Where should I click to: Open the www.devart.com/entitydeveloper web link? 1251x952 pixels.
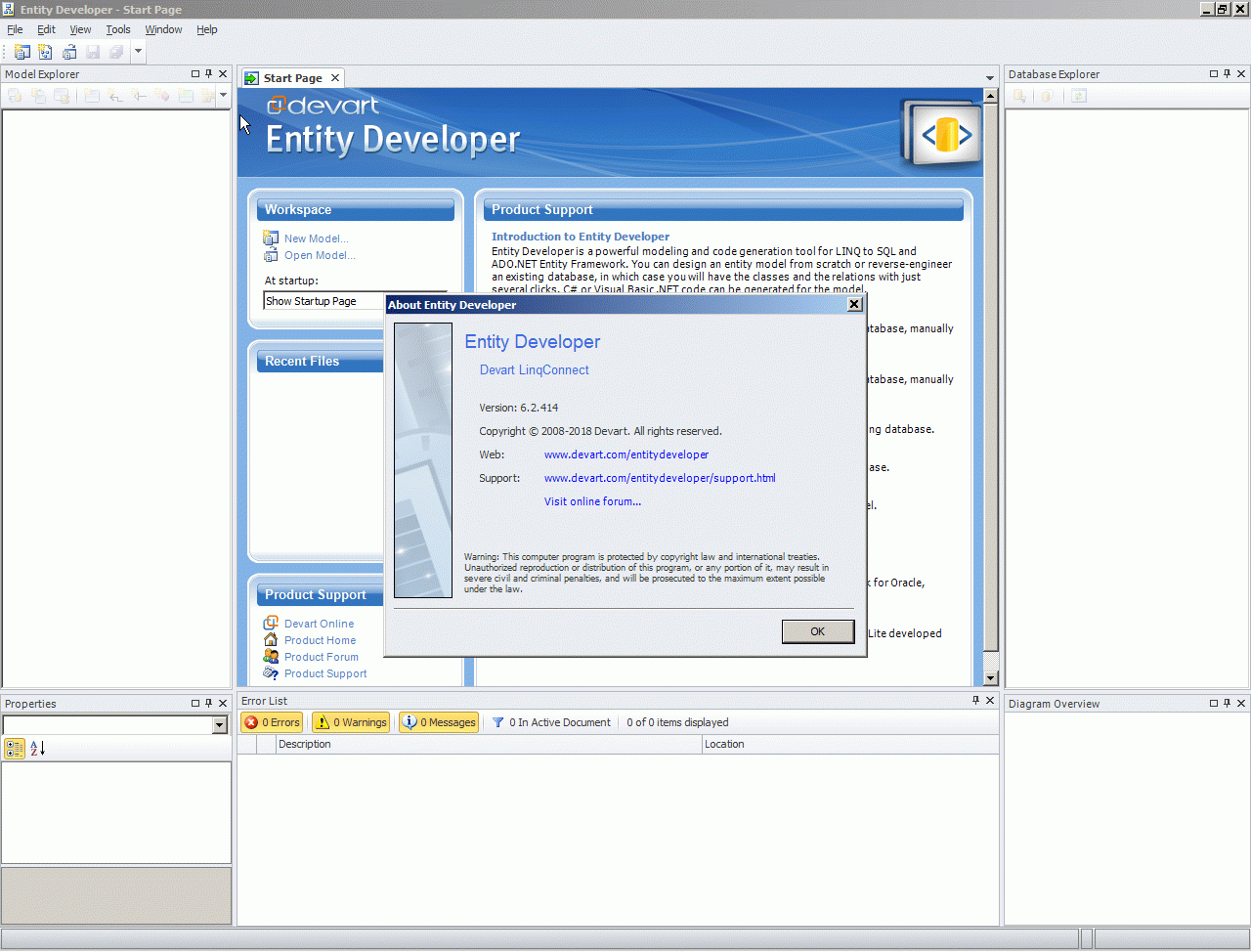pos(626,454)
